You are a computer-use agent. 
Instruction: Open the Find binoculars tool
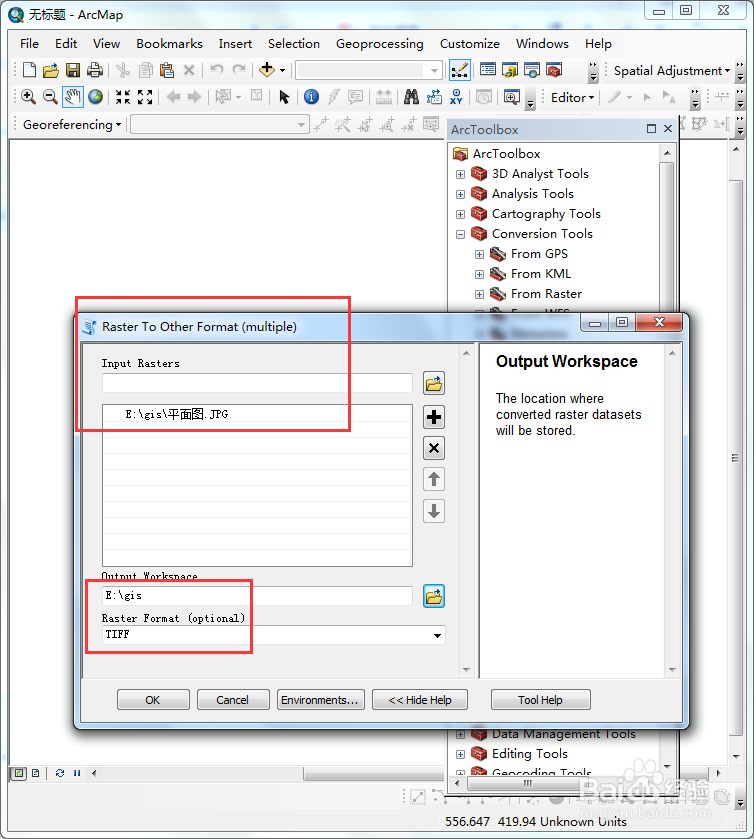pos(411,97)
